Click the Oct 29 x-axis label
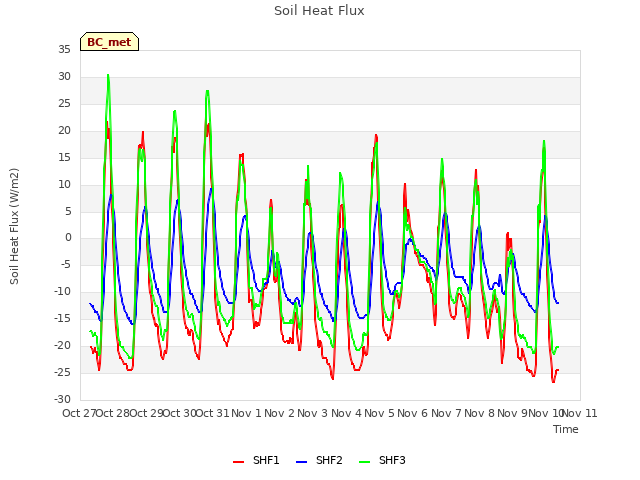 tap(146, 413)
